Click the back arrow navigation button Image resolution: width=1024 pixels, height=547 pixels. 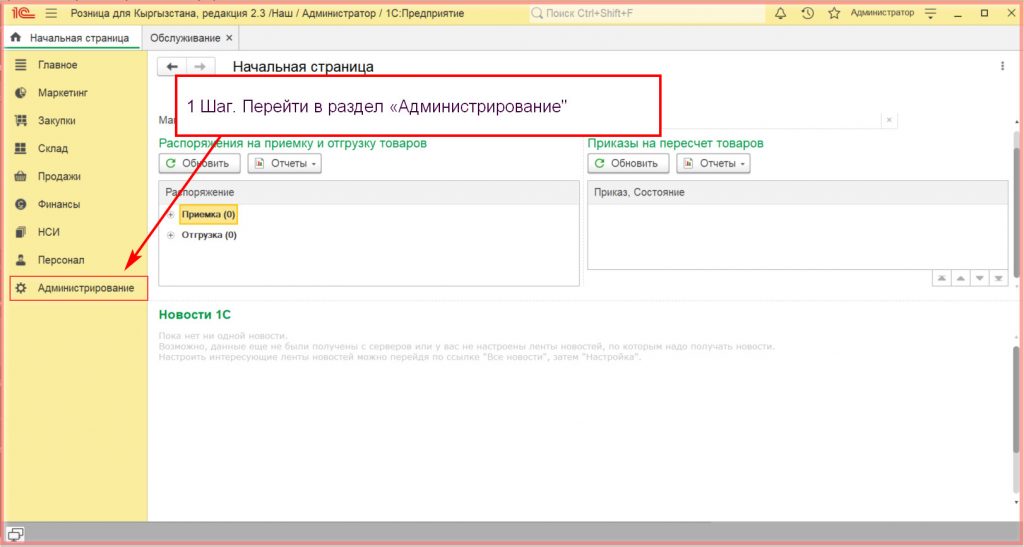click(172, 66)
